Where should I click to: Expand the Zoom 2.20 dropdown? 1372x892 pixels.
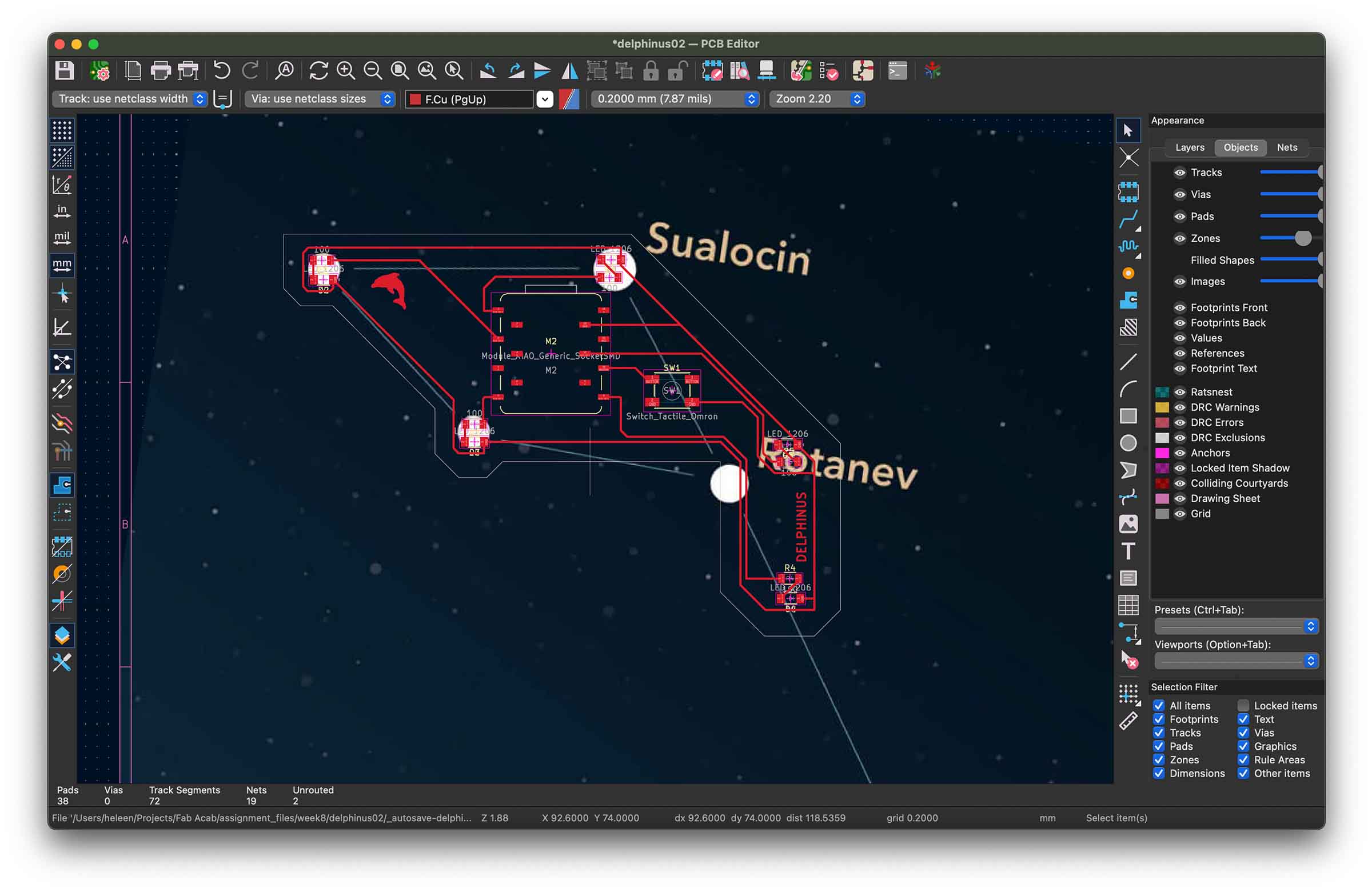(817, 98)
